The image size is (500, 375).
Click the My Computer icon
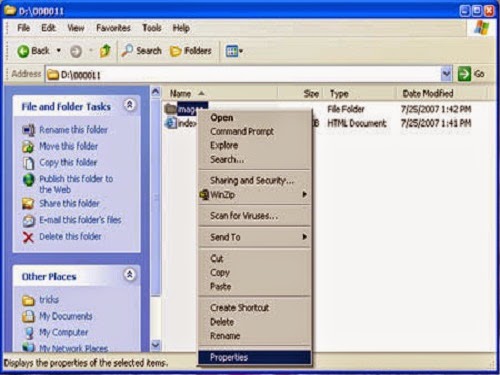[29, 333]
